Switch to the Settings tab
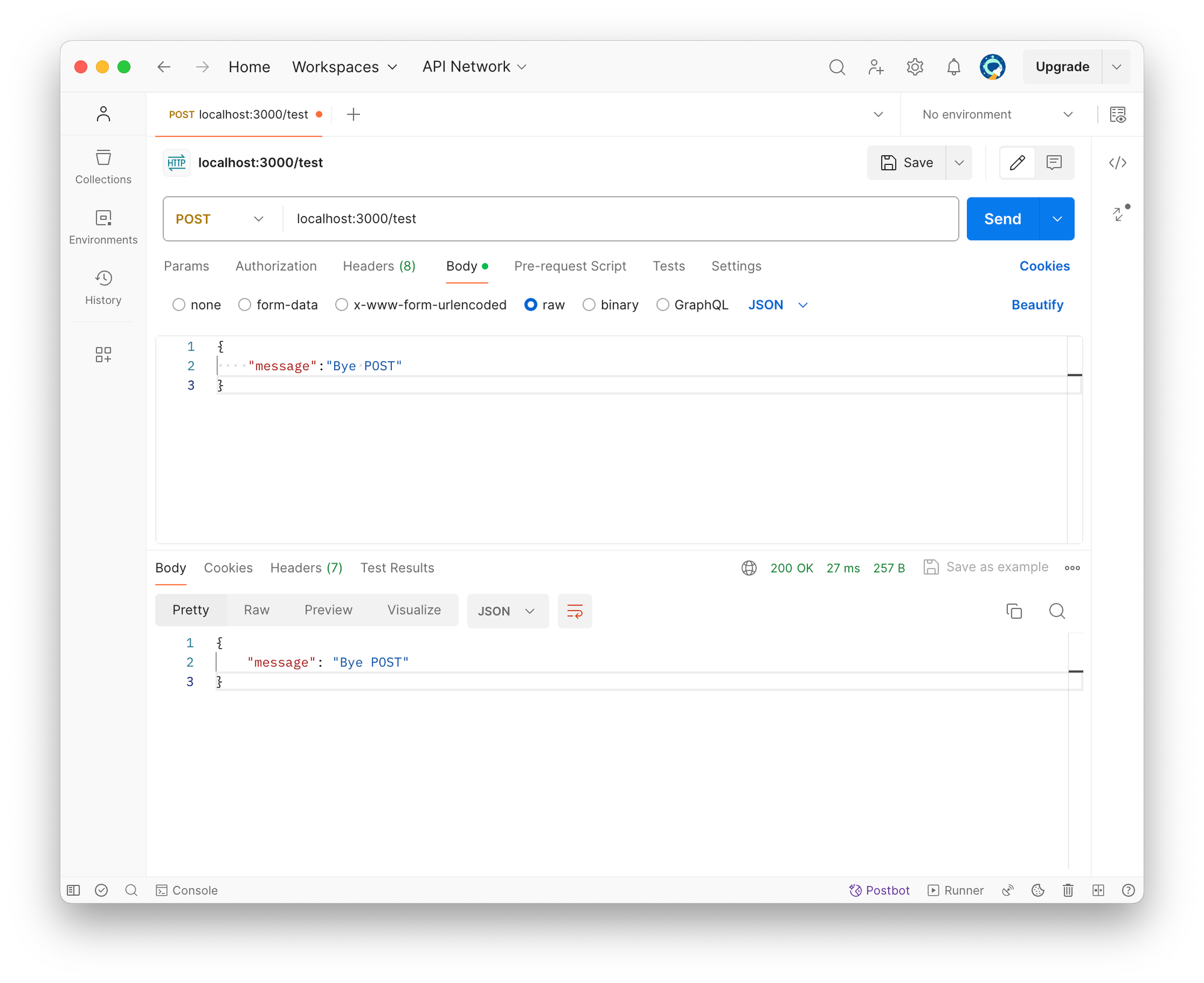Screen dimensions: 1204x983 736,266
